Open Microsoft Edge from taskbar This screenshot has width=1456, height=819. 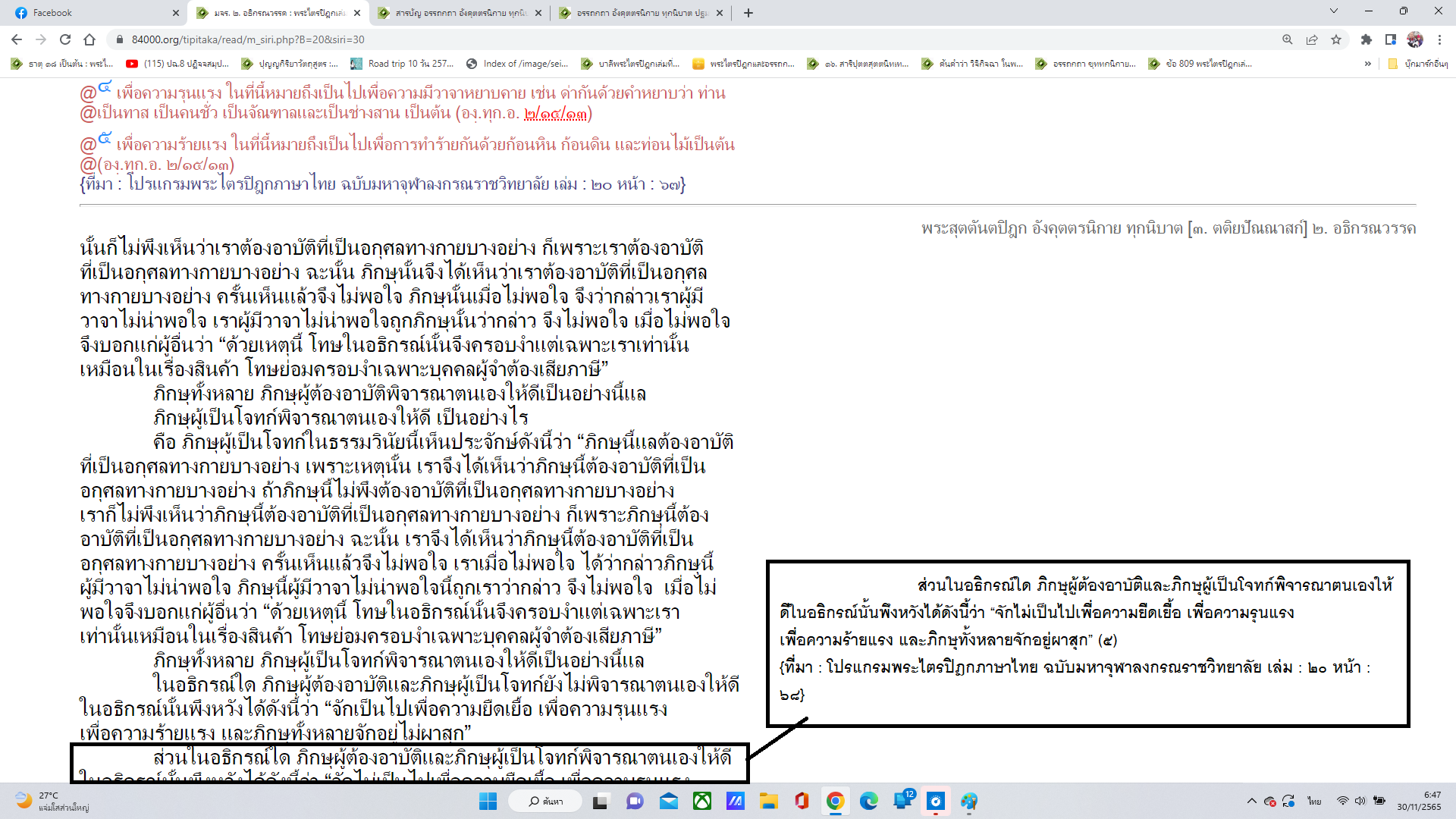pyautogui.click(x=869, y=801)
